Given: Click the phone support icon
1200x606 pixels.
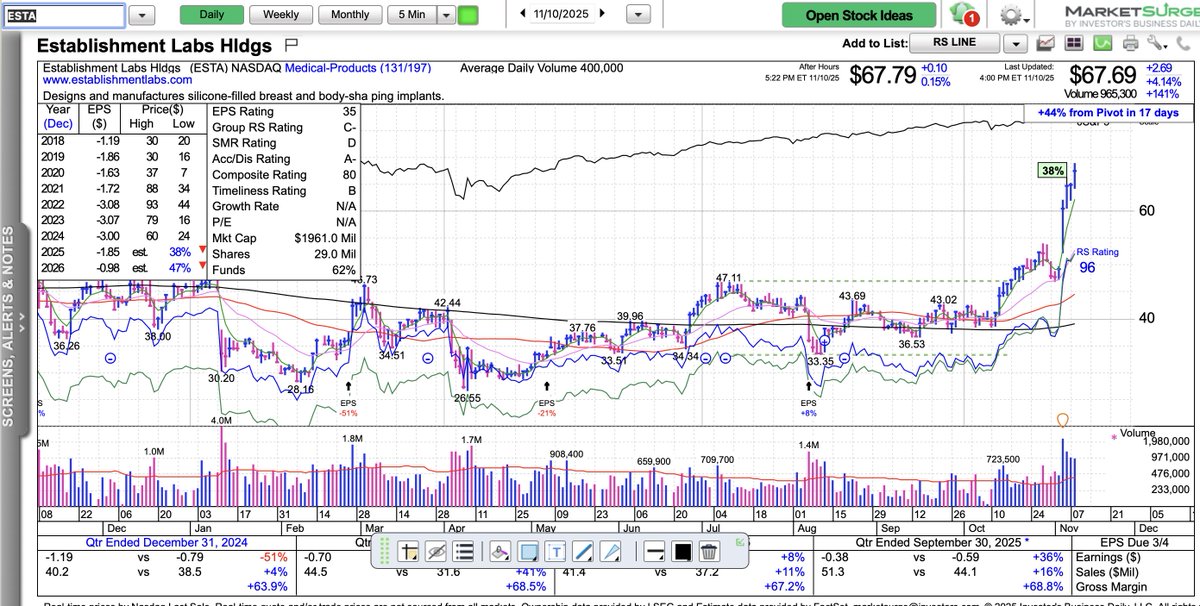Looking at the screenshot, I should pos(1183,43).
